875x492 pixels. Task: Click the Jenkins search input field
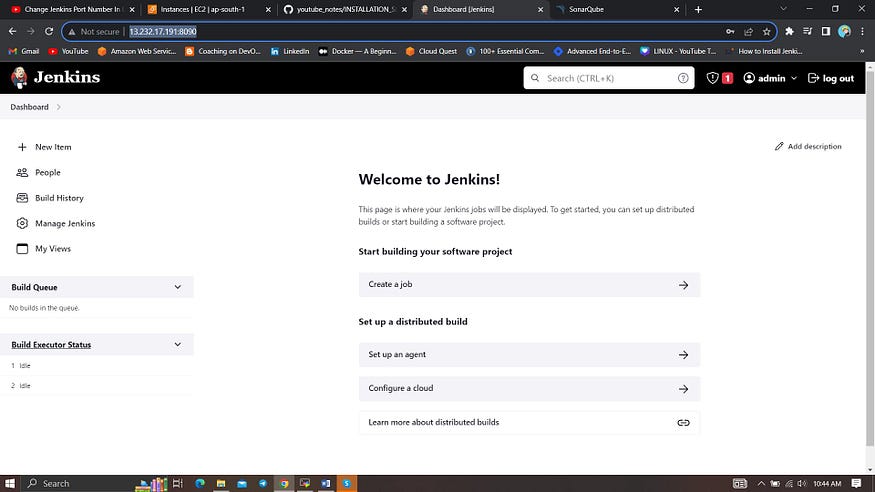click(609, 78)
